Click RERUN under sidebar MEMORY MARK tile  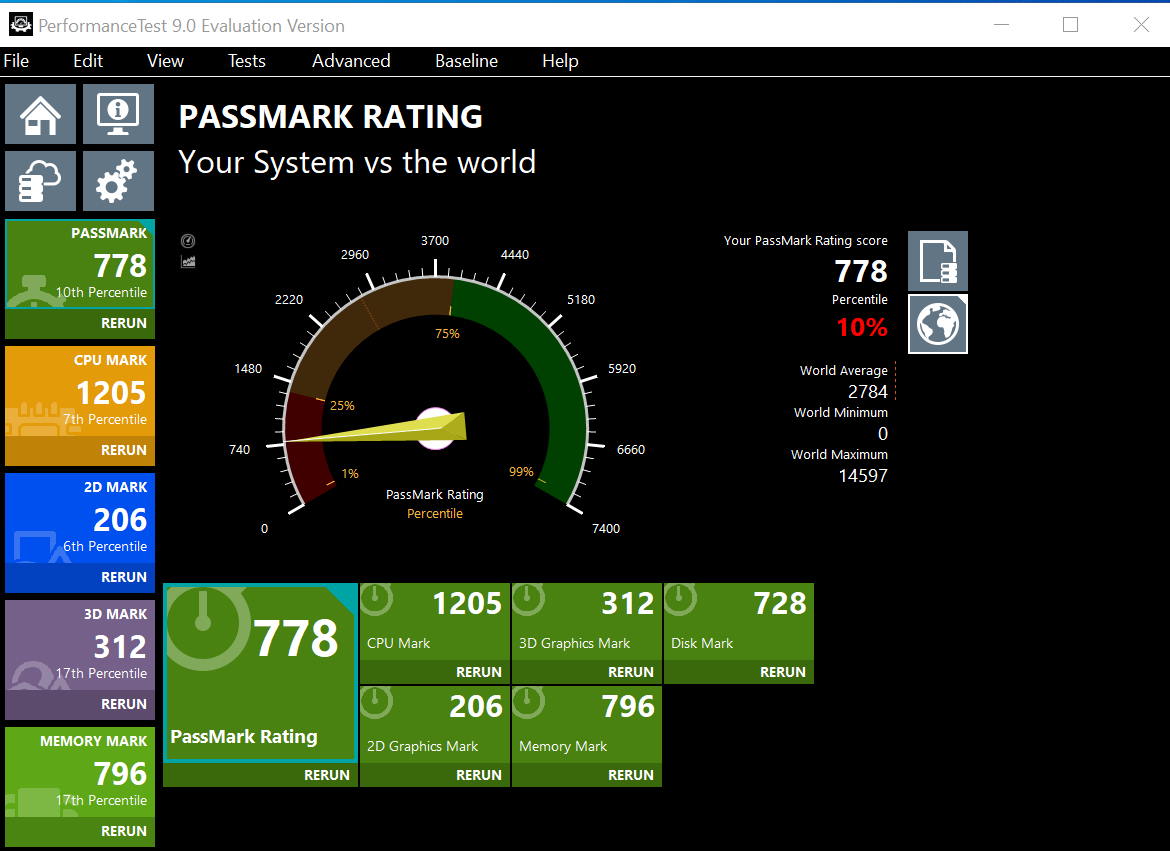124,830
